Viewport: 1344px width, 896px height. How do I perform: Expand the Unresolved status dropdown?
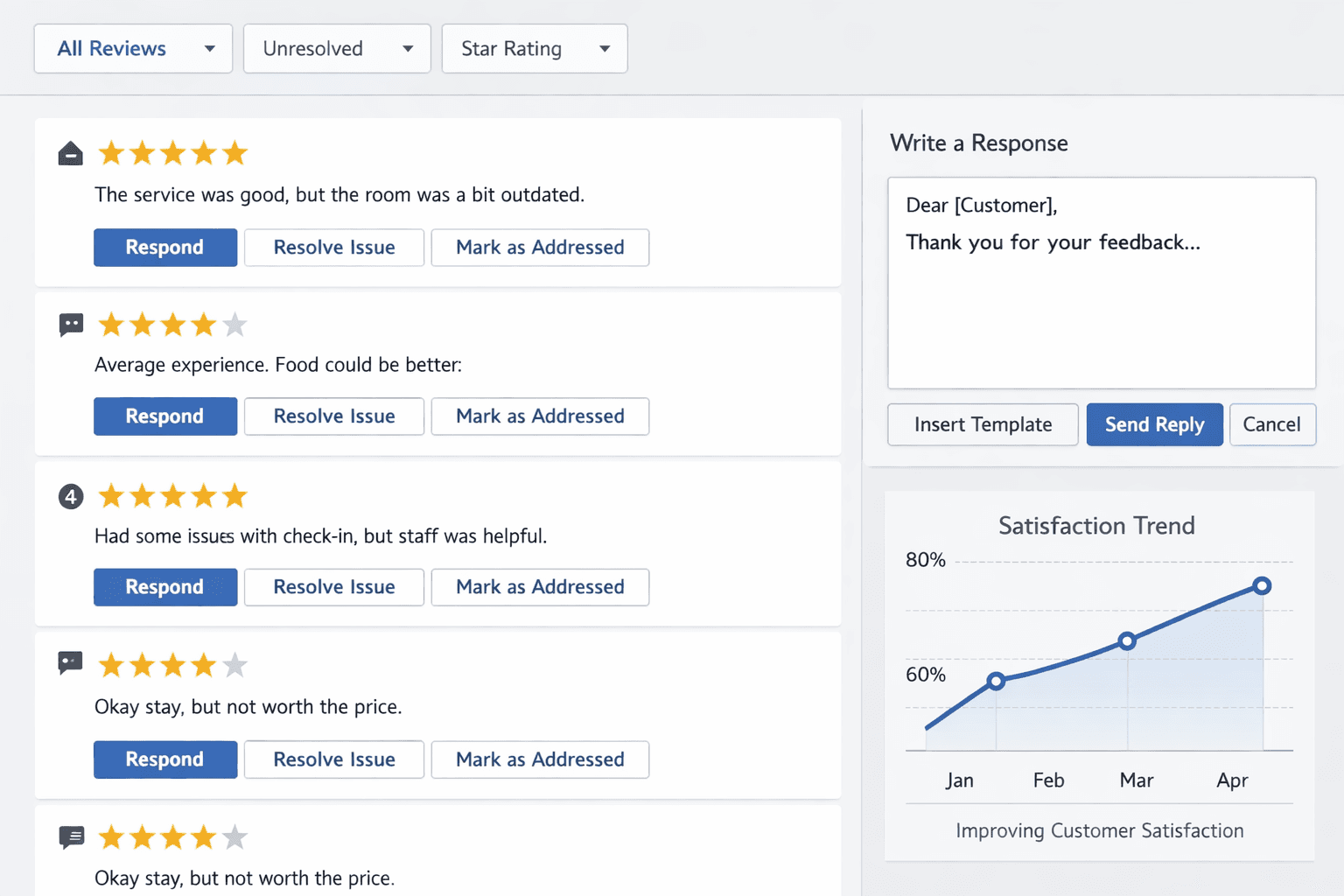[x=337, y=48]
